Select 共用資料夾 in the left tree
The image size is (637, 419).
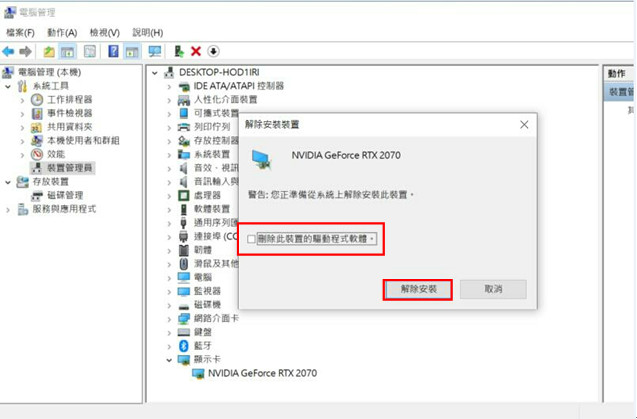(x=70, y=127)
